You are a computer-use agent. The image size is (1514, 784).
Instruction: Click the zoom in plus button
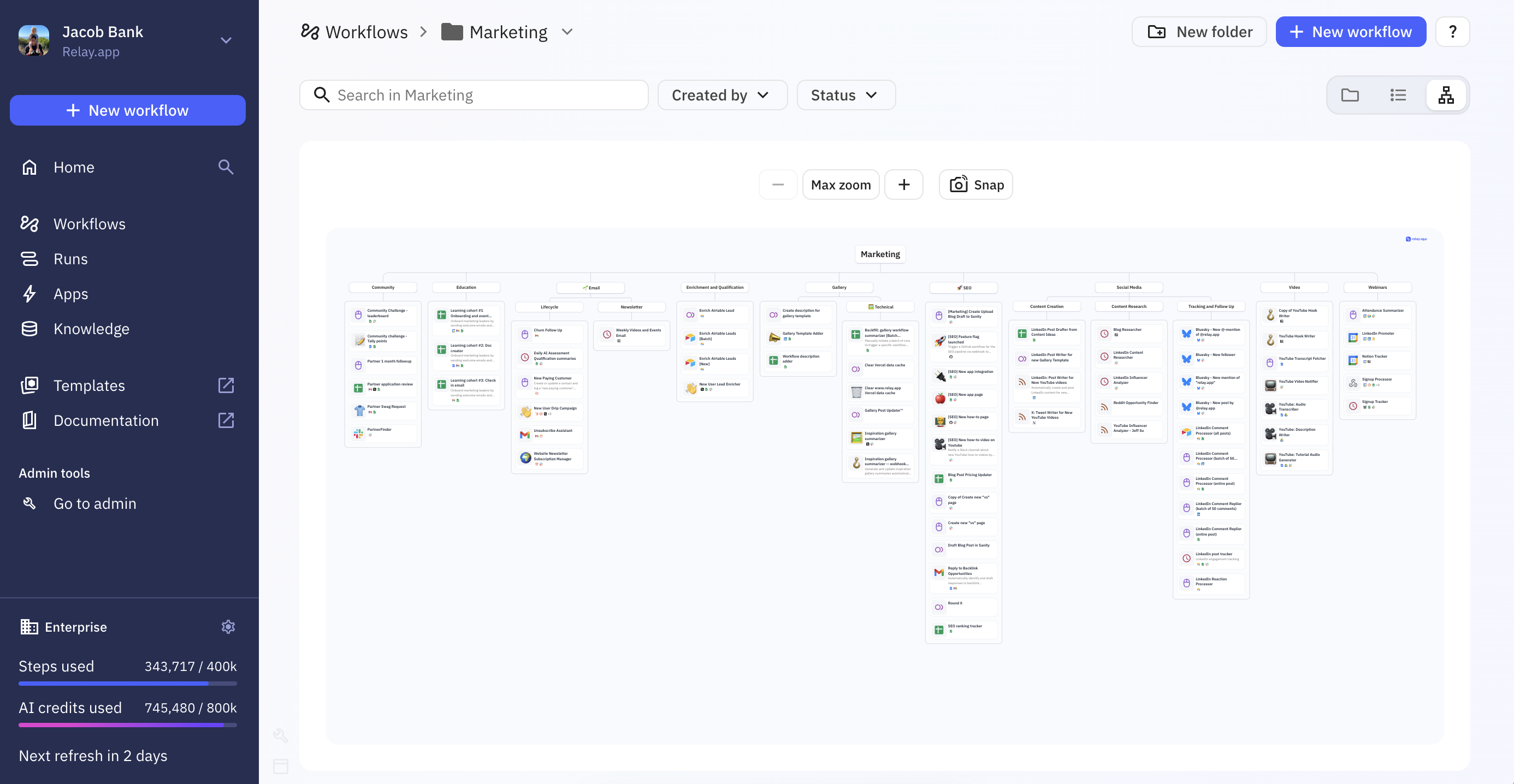(x=903, y=185)
